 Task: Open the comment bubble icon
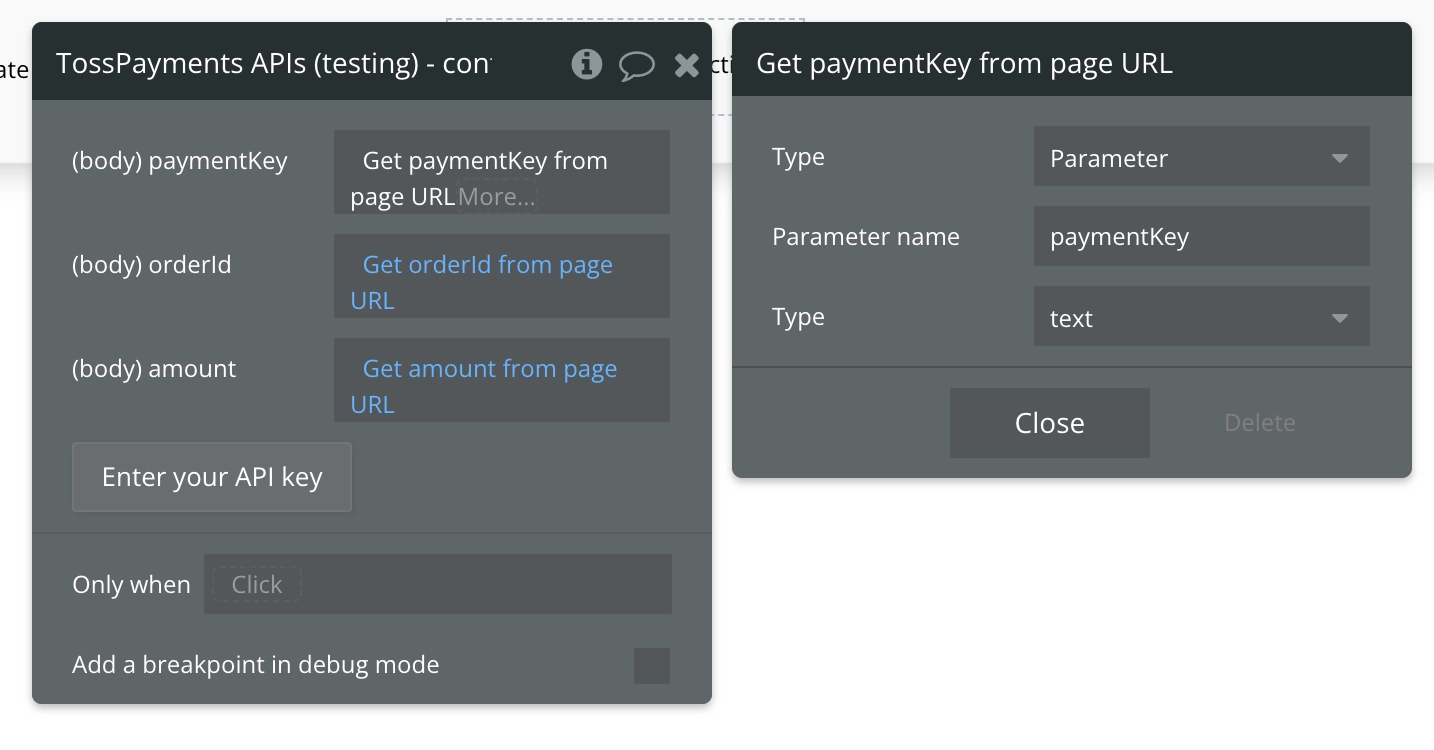(636, 66)
